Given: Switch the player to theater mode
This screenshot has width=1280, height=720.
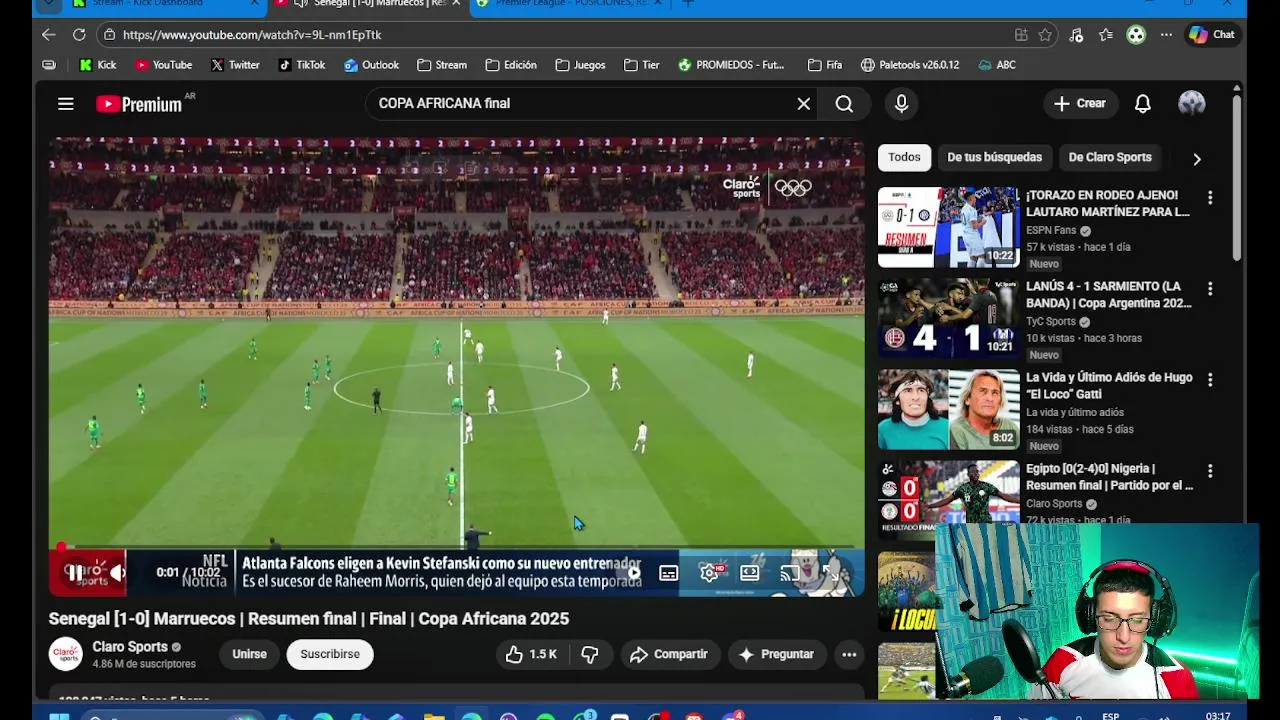Looking at the screenshot, I should click(750, 573).
